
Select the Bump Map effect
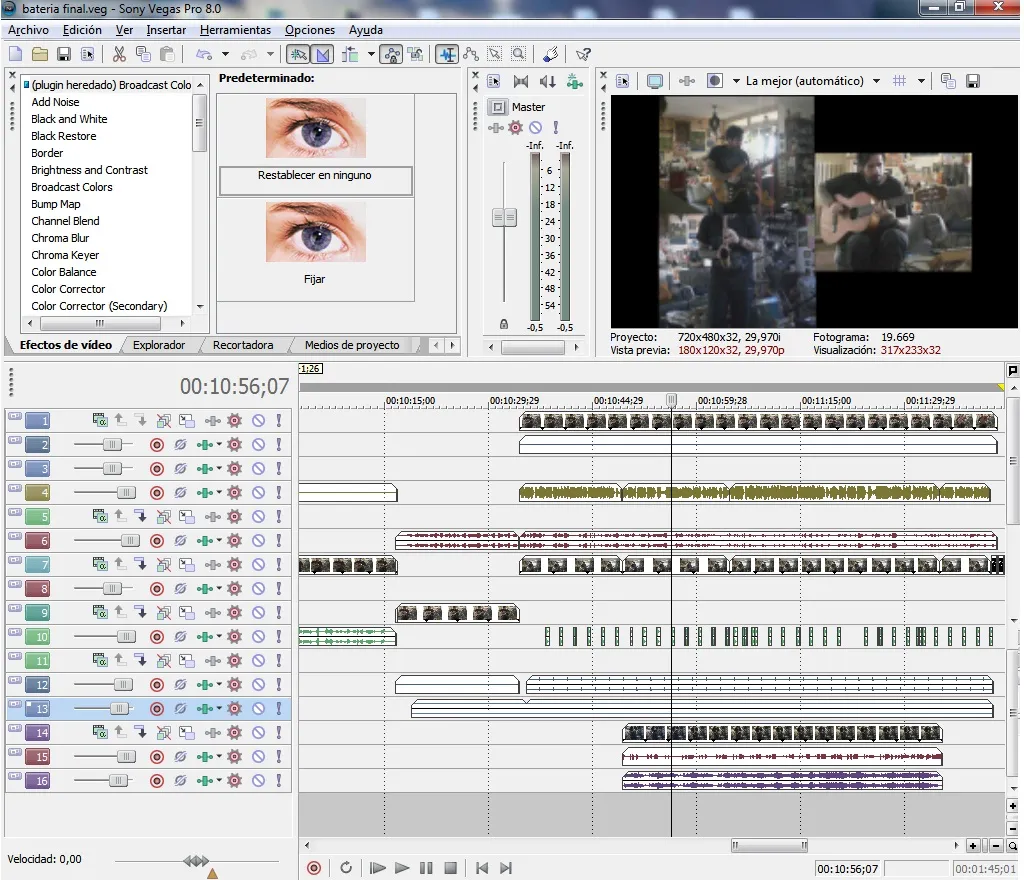pyautogui.click(x=56, y=204)
